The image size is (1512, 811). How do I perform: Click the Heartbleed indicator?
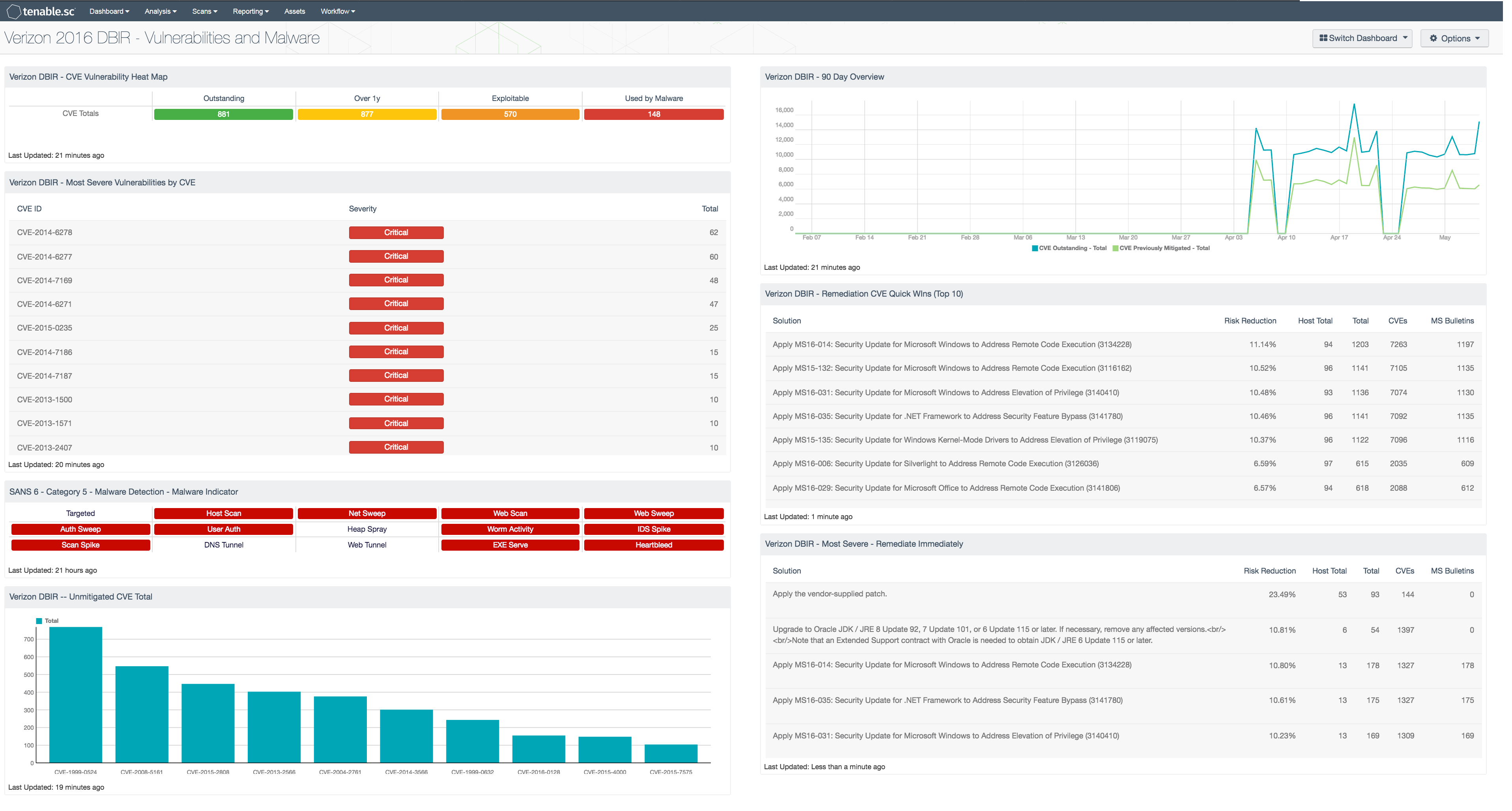point(654,545)
